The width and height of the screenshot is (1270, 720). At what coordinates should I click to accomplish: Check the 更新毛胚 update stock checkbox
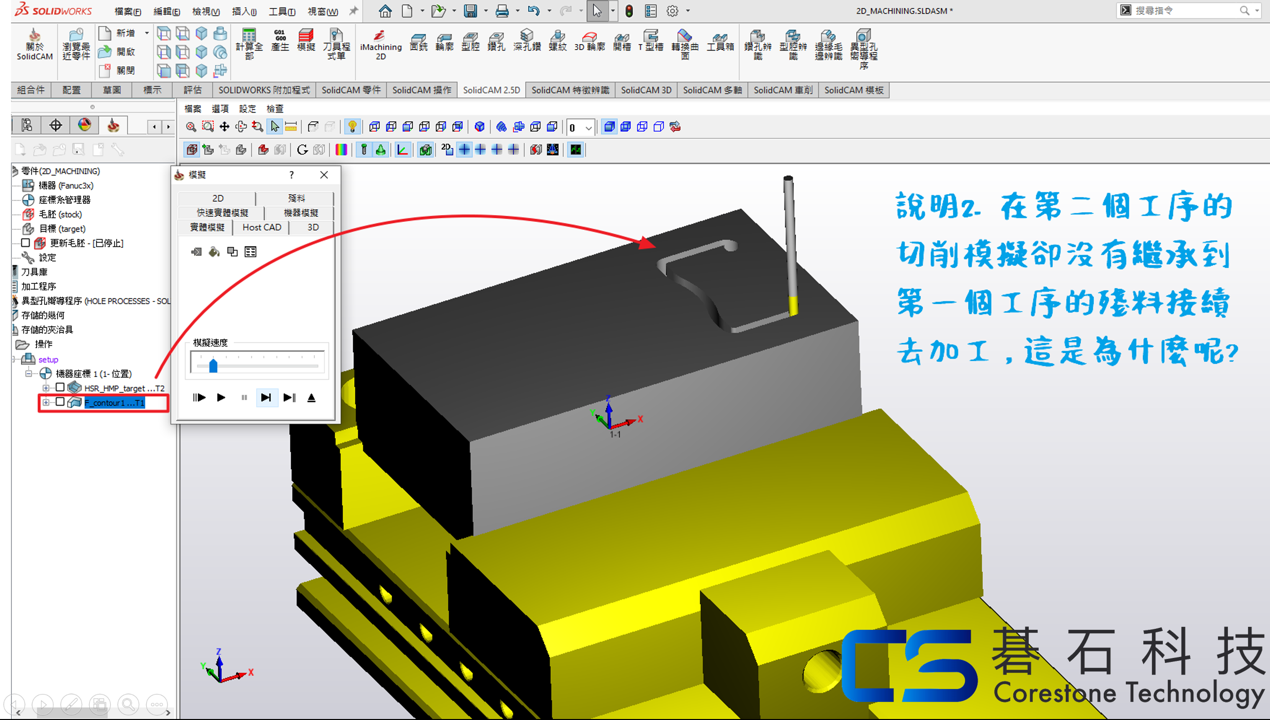pos(26,243)
